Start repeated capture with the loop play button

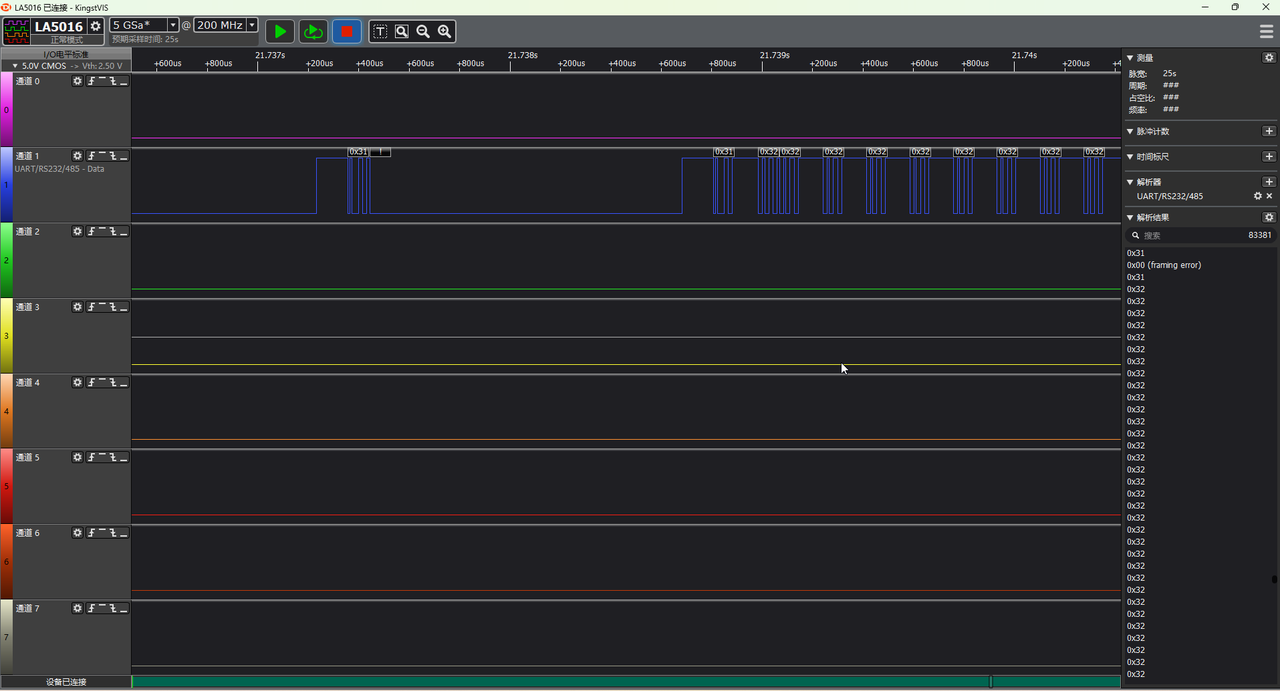pos(313,31)
